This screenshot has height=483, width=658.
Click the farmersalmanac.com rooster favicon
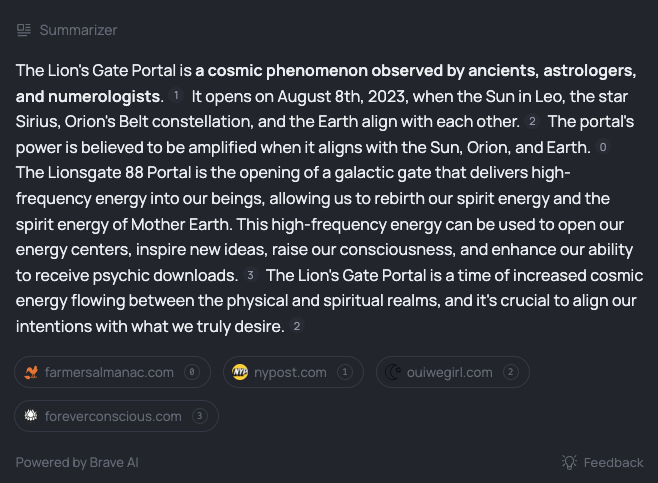(x=31, y=372)
